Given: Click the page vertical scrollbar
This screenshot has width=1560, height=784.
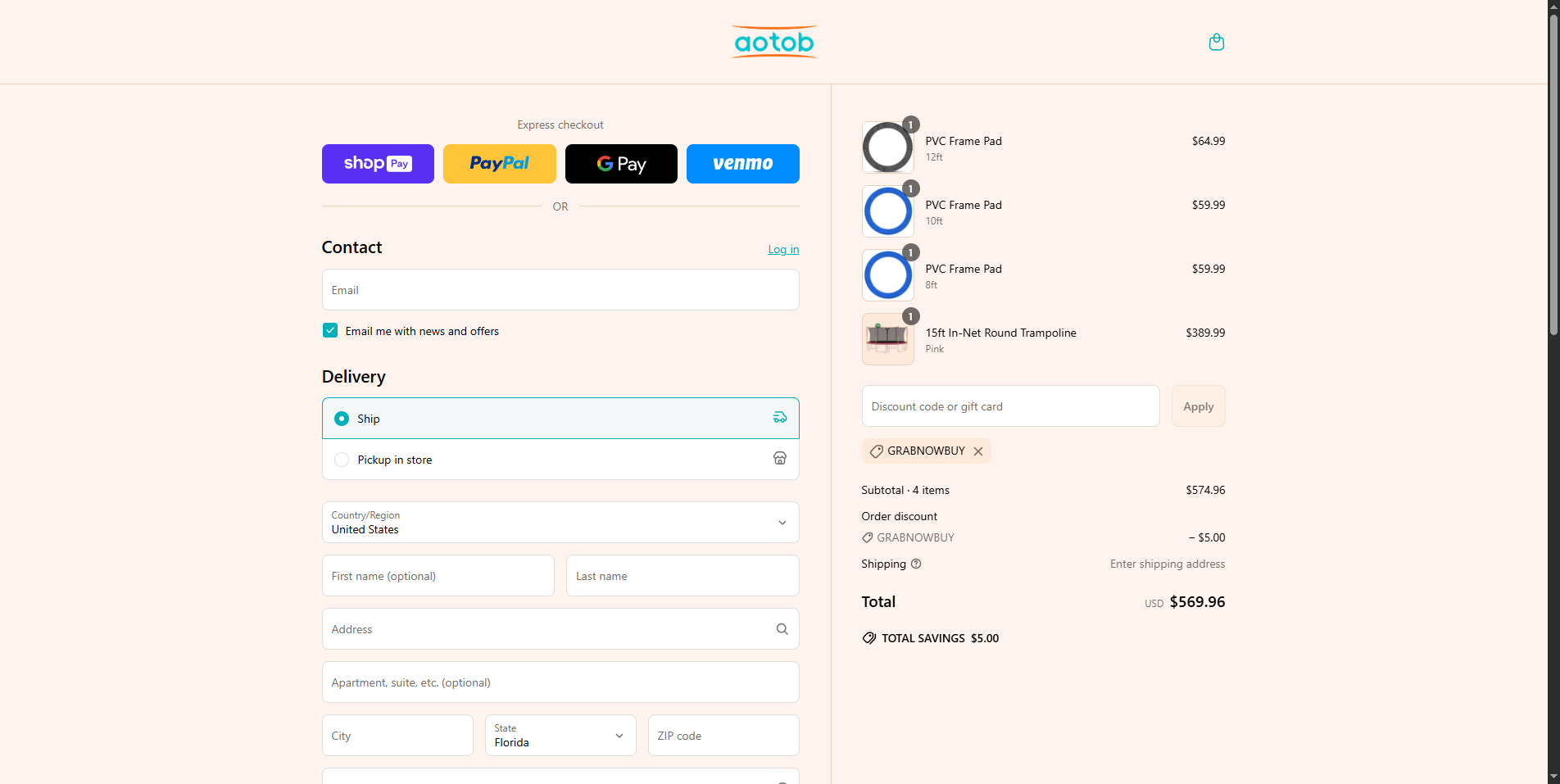Looking at the screenshot, I should [1553, 174].
